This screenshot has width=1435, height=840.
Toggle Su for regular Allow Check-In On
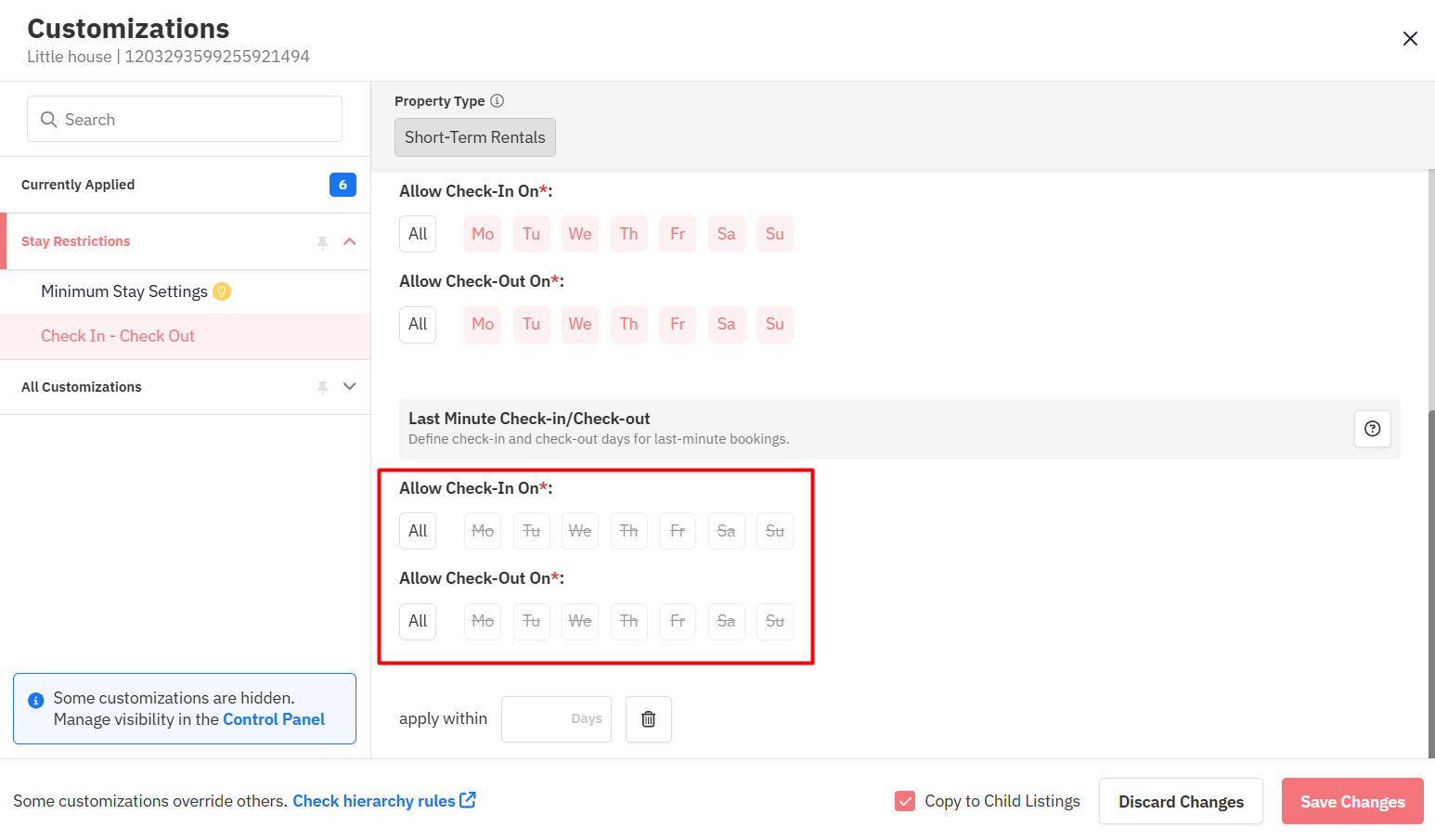tap(775, 234)
